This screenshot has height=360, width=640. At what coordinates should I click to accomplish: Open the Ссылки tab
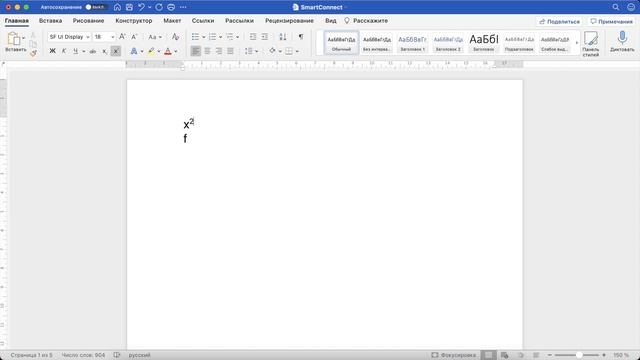pyautogui.click(x=203, y=21)
